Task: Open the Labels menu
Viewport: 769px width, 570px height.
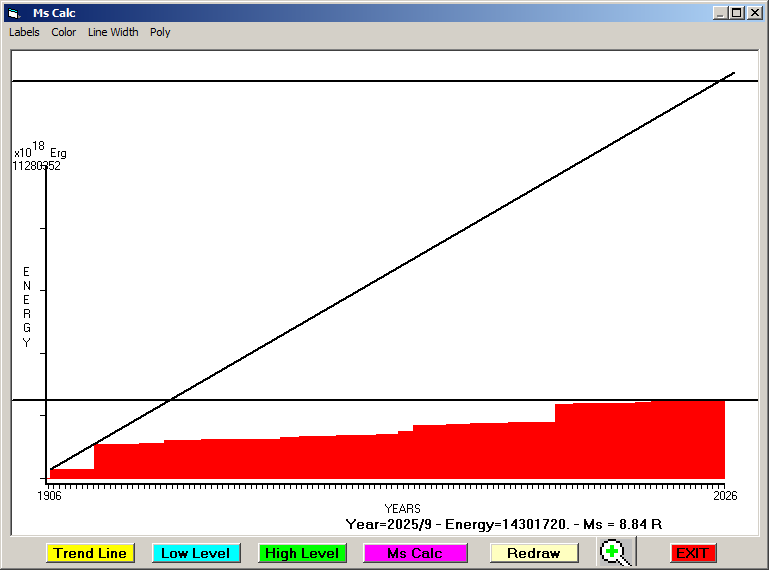Action: point(24,32)
